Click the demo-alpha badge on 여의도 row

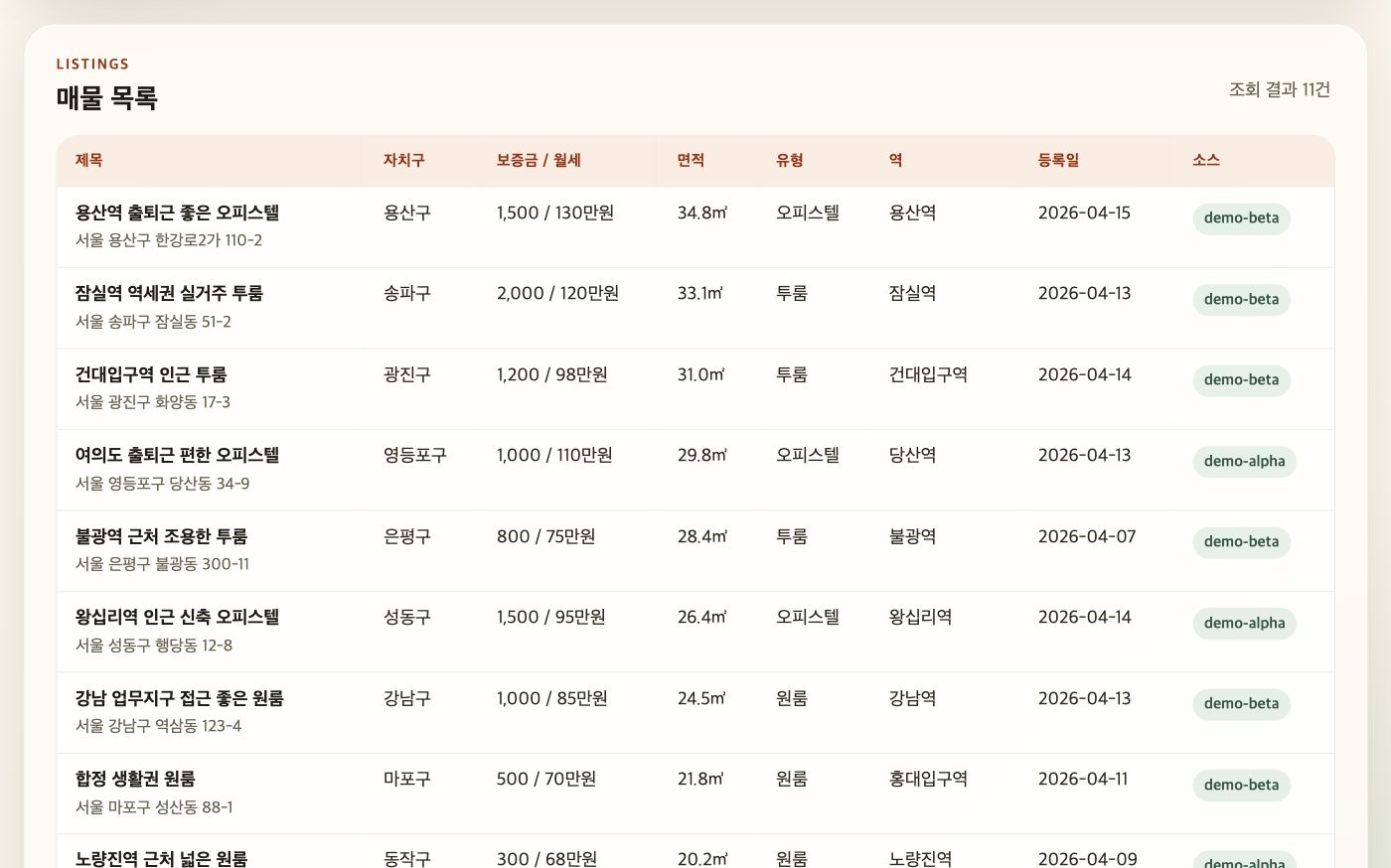coord(1244,462)
